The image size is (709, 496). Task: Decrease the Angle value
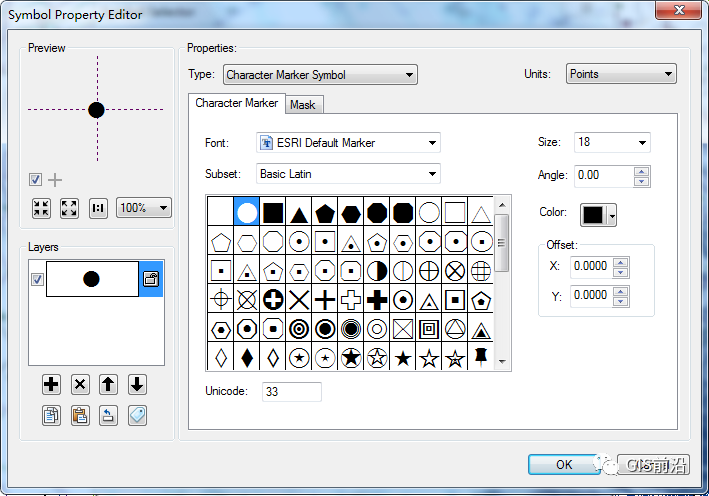pyautogui.click(x=642, y=181)
